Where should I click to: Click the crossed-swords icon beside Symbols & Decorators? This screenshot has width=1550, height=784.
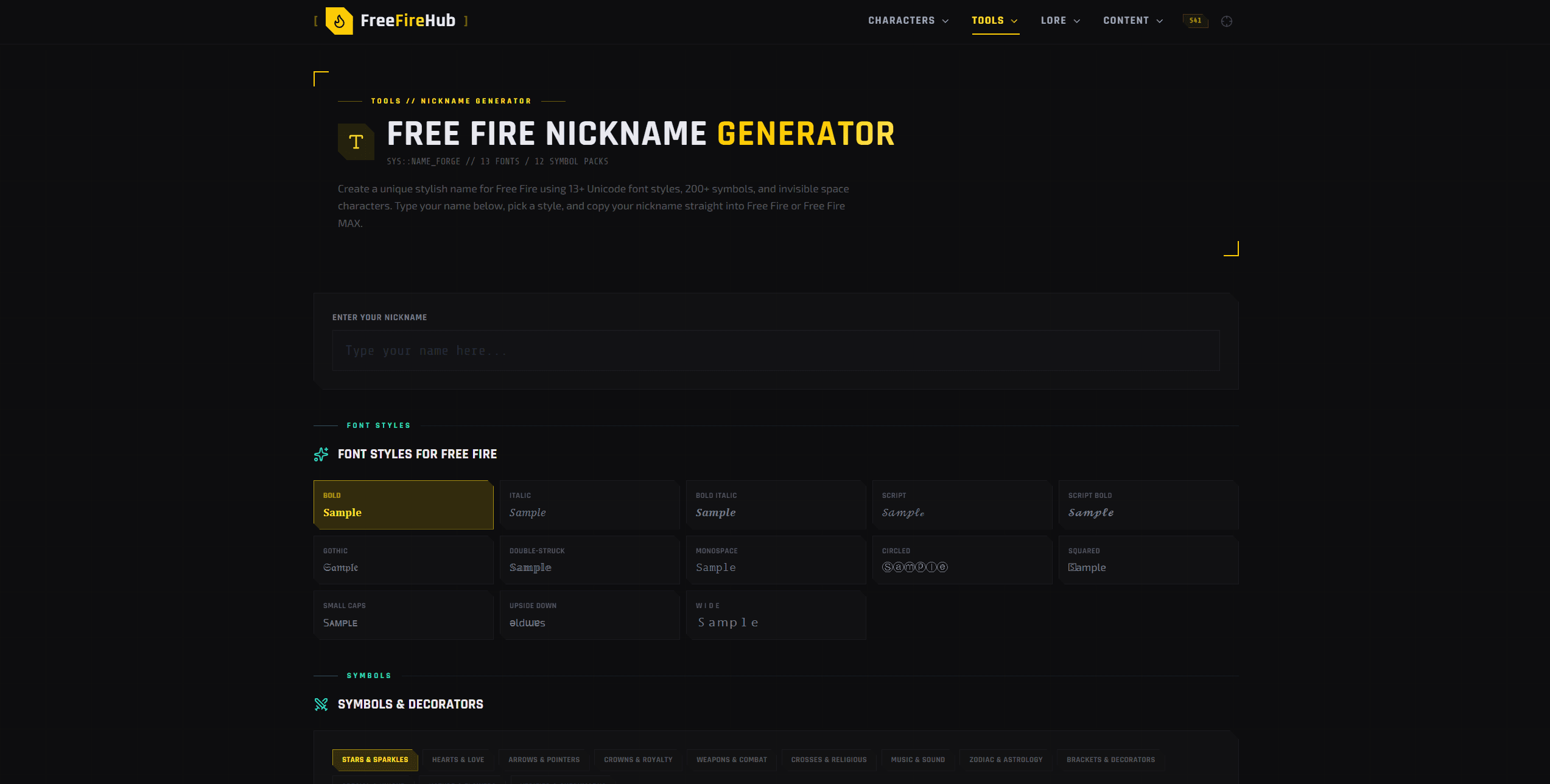(321, 704)
